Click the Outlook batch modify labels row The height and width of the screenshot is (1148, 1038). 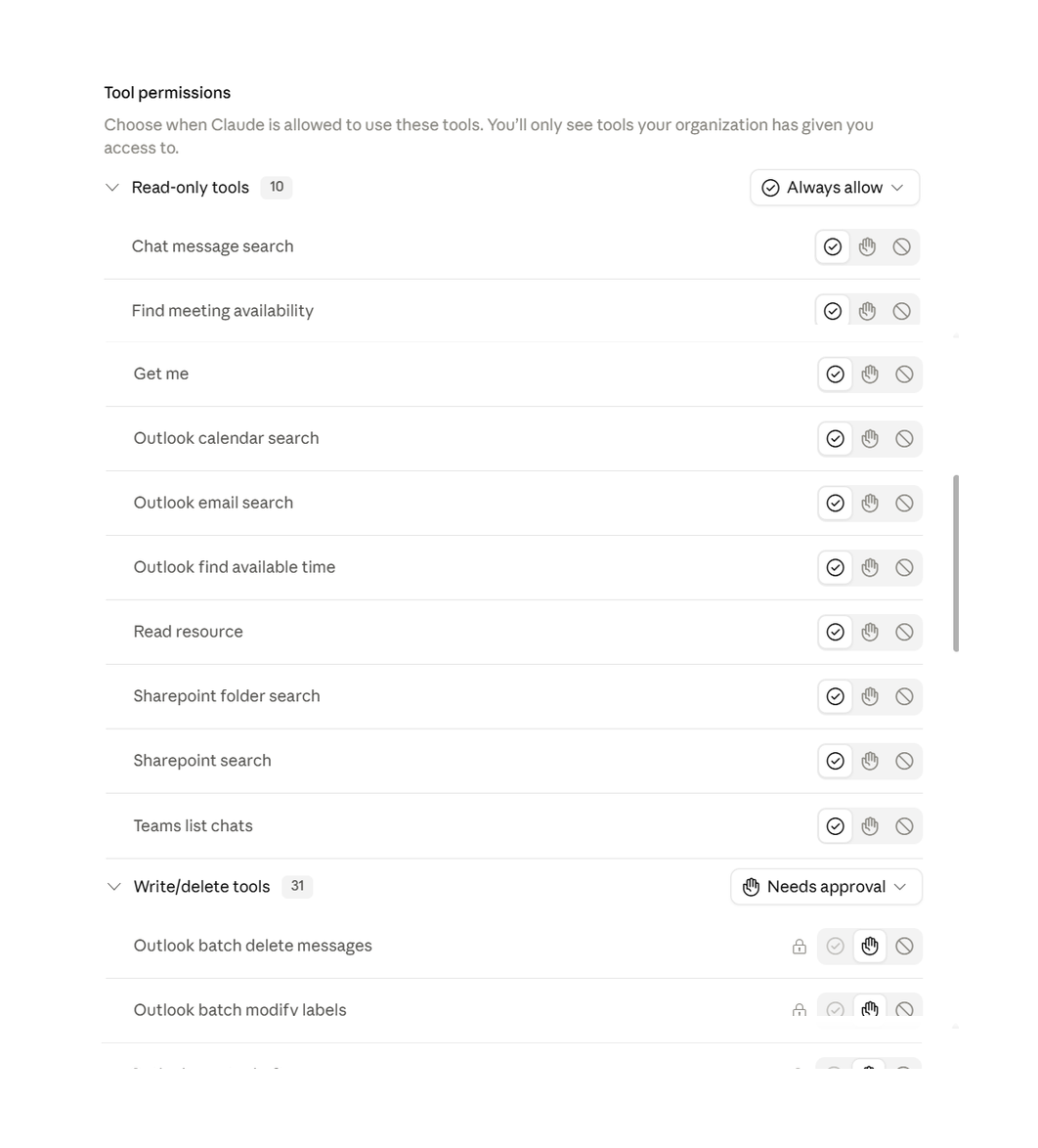tap(513, 1010)
